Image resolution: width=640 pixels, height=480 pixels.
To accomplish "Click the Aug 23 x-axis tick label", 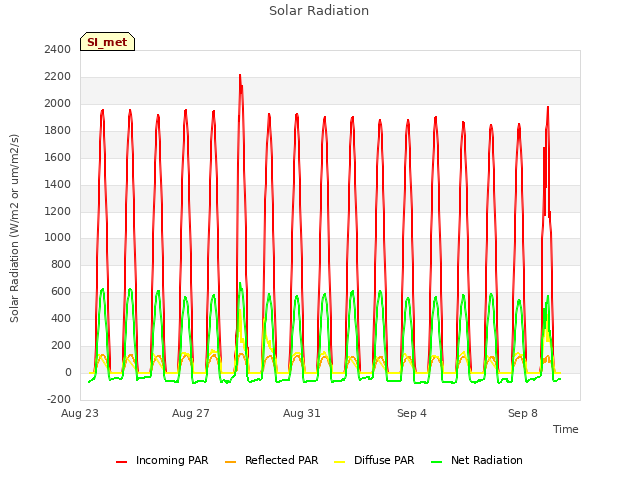I will click(80, 413).
